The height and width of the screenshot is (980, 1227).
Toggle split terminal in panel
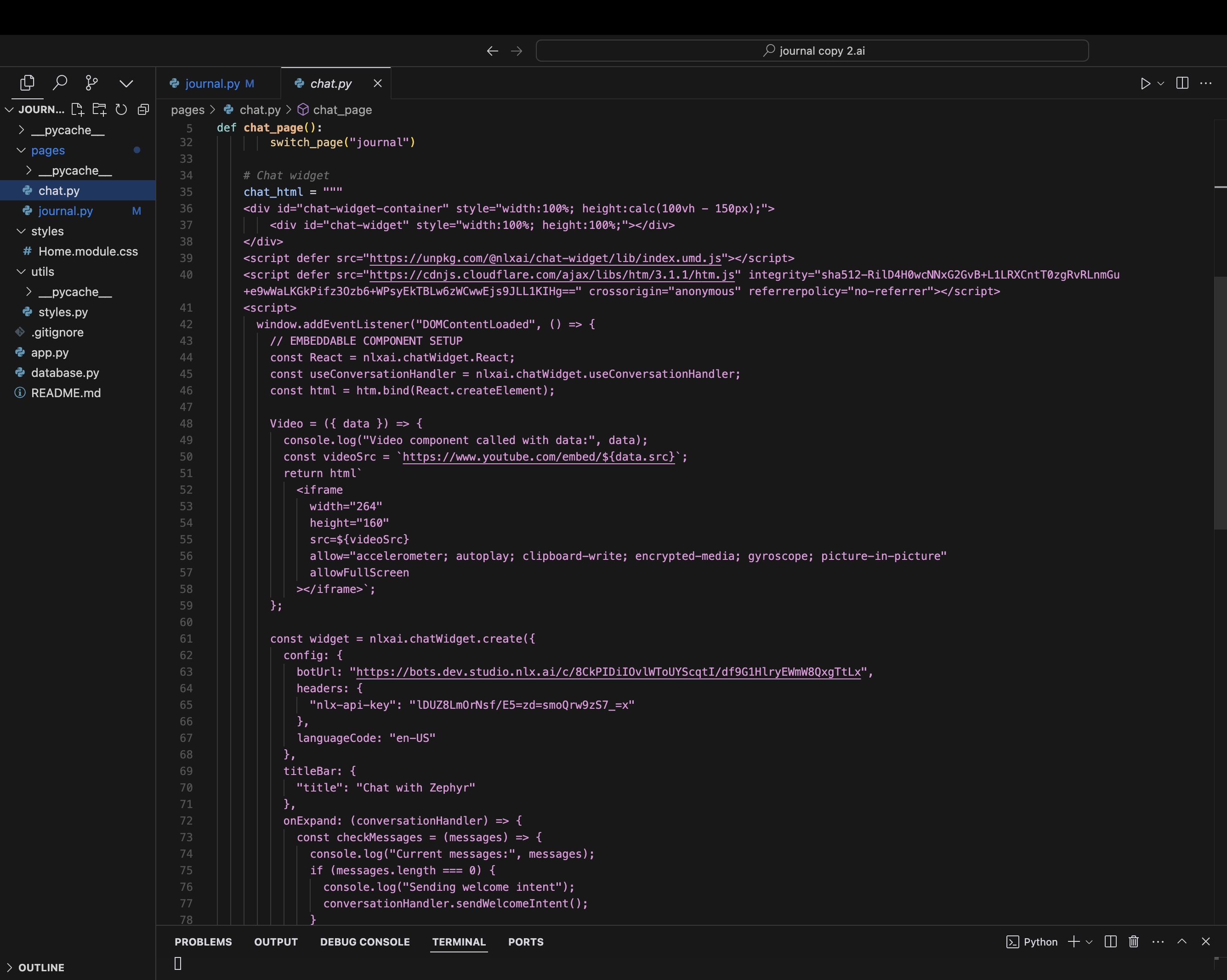click(x=1110, y=942)
